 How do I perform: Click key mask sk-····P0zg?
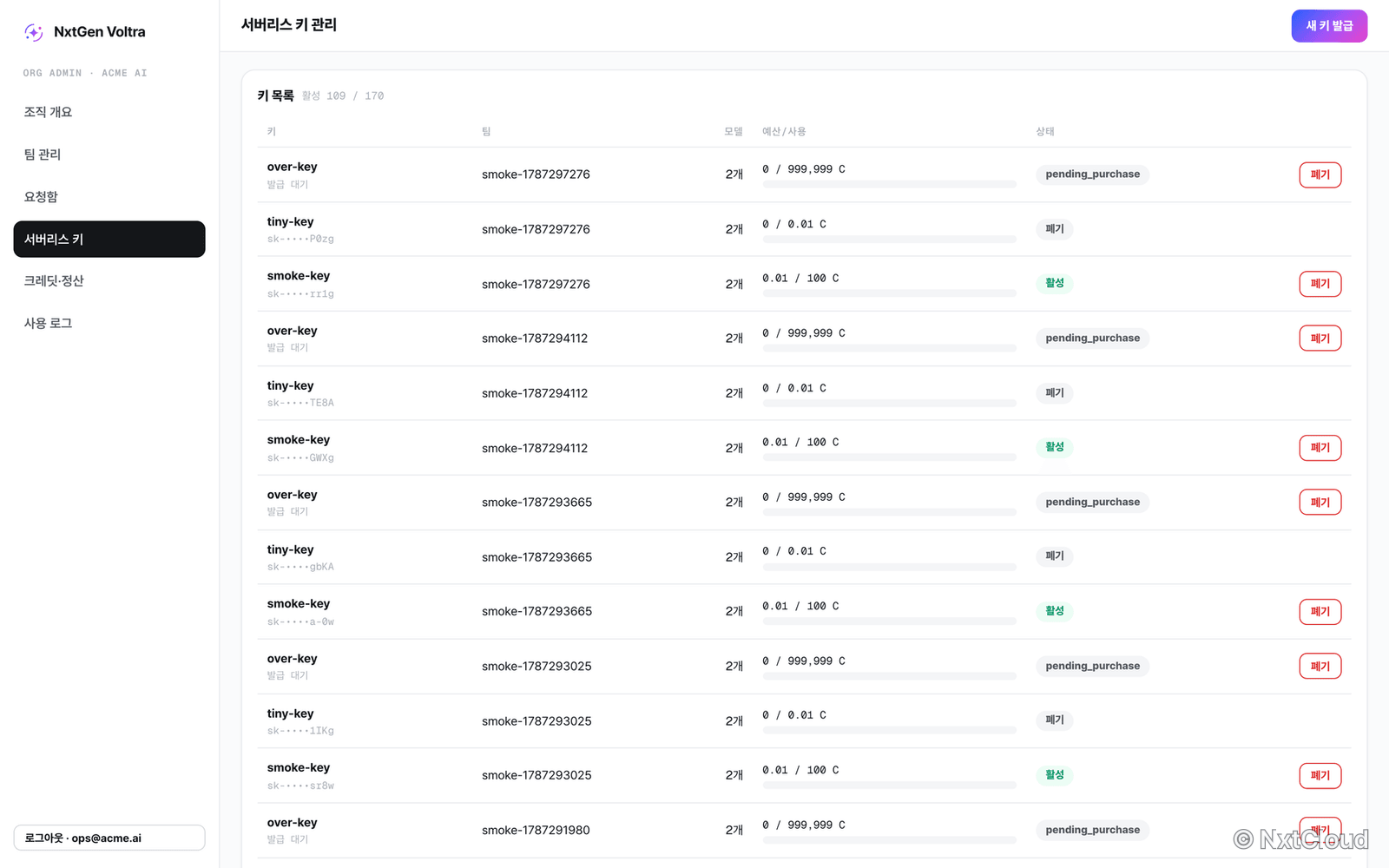[x=300, y=239]
